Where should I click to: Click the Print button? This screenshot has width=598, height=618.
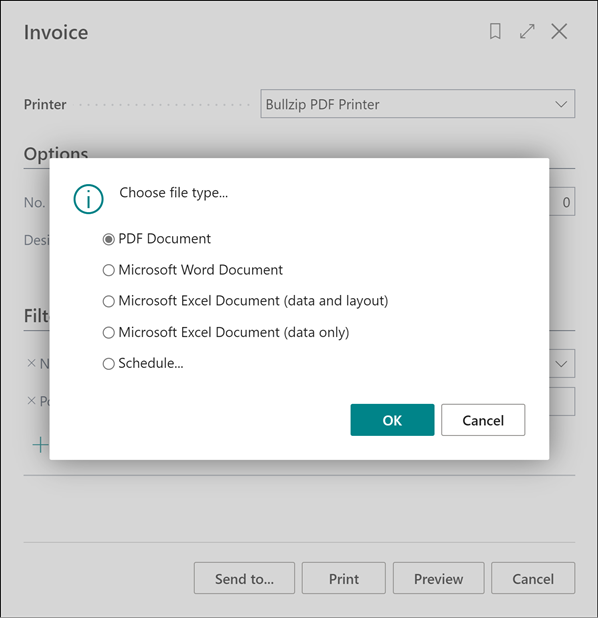tap(344, 578)
